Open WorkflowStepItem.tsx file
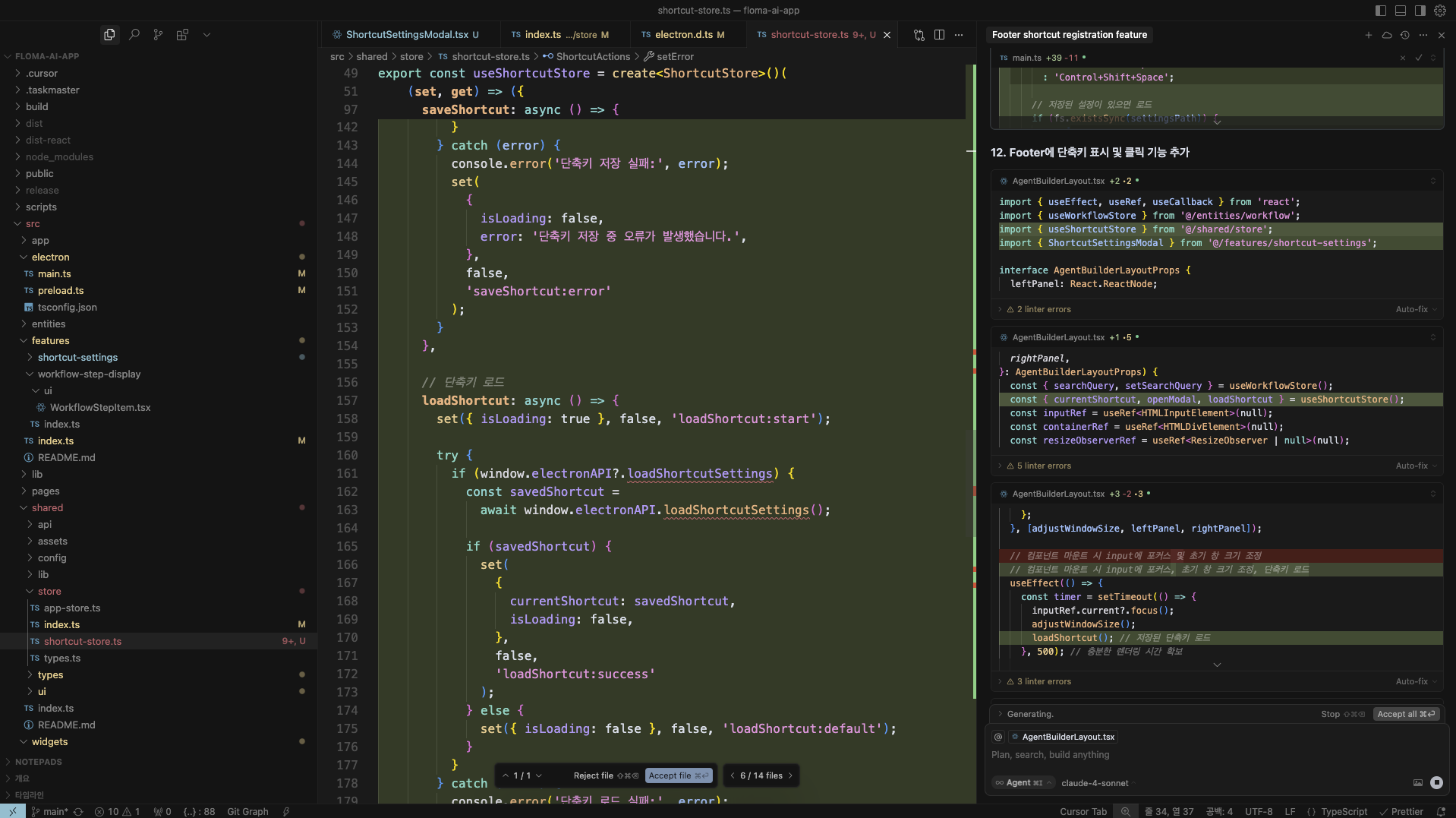Screen dimensions: 1456x818 tap(100, 408)
